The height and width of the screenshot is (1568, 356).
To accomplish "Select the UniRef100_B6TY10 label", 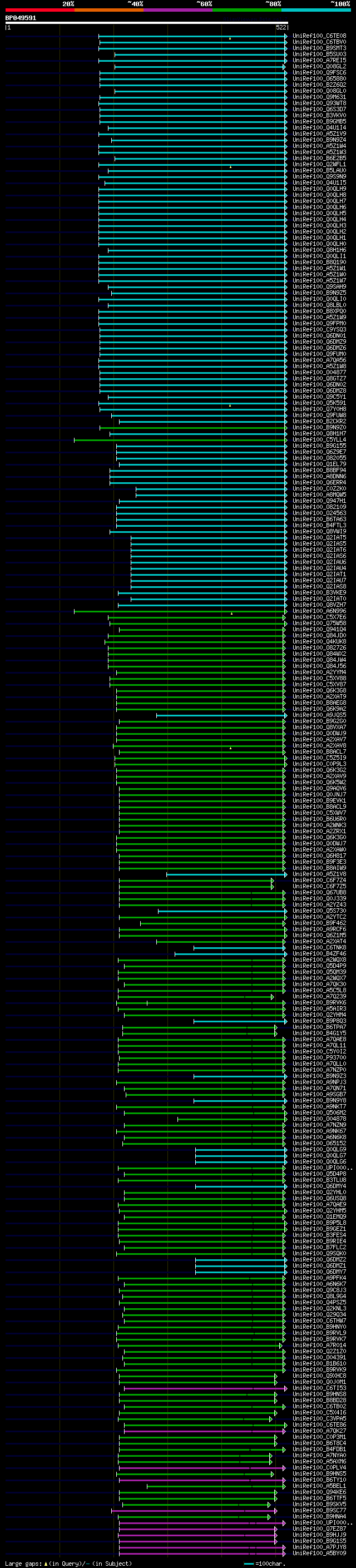I will tap(319, 1480).
